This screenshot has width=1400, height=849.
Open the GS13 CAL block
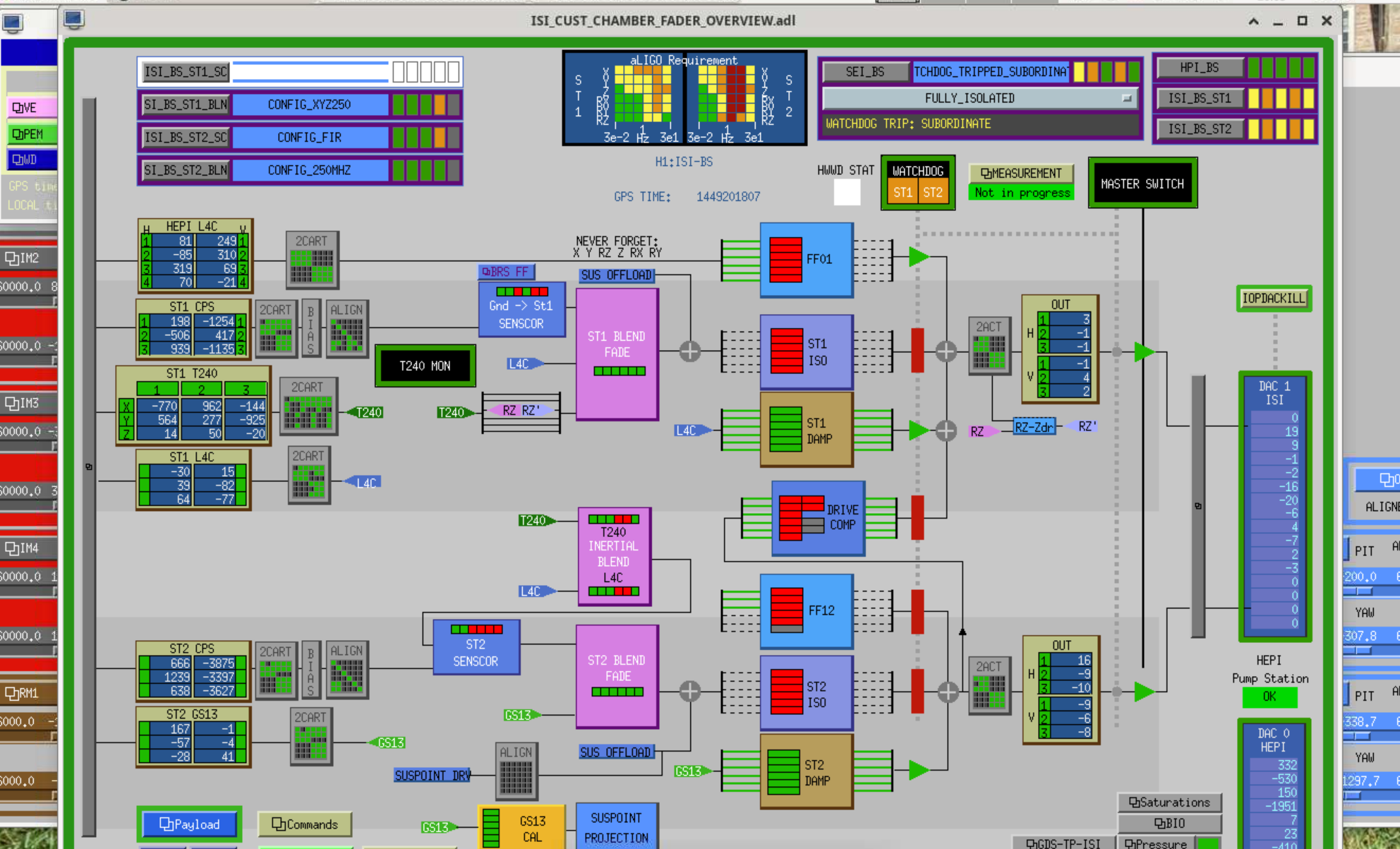(x=521, y=827)
